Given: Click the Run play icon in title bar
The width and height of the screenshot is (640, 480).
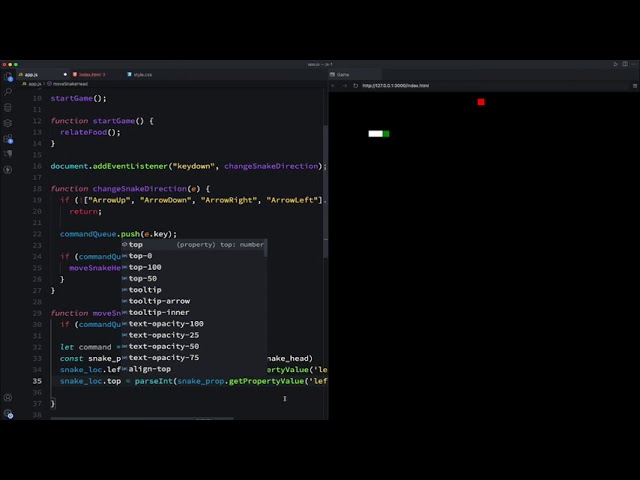Looking at the screenshot, I should tap(615, 64).
